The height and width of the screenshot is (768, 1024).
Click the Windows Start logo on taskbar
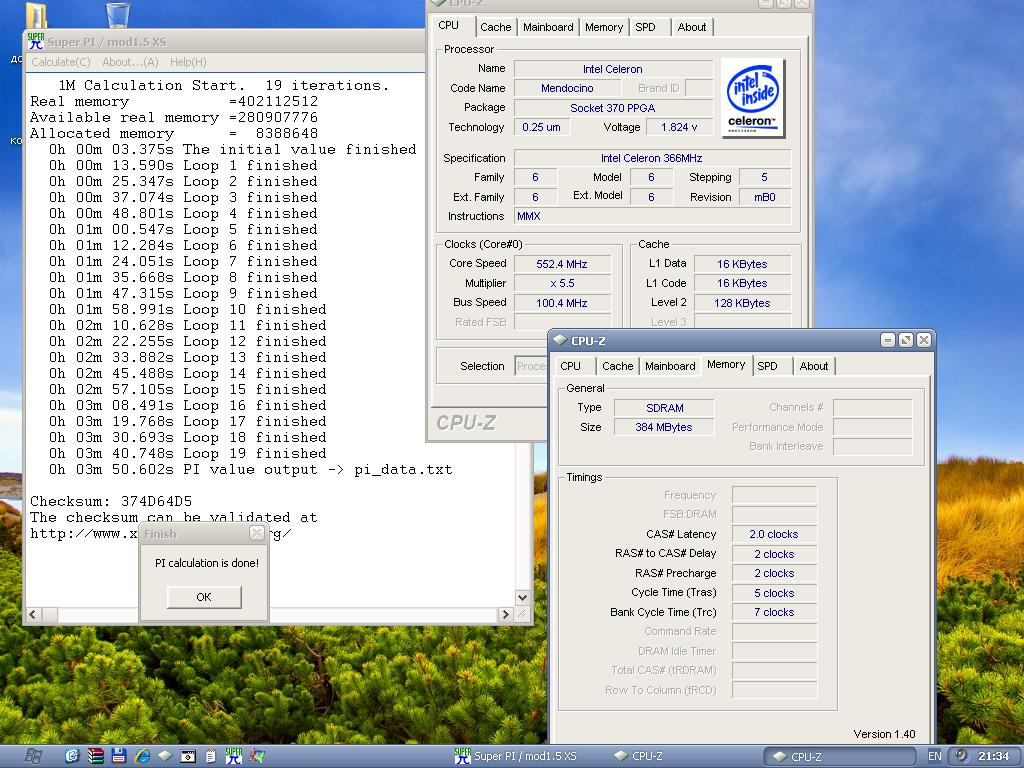pyautogui.click(x=33, y=756)
